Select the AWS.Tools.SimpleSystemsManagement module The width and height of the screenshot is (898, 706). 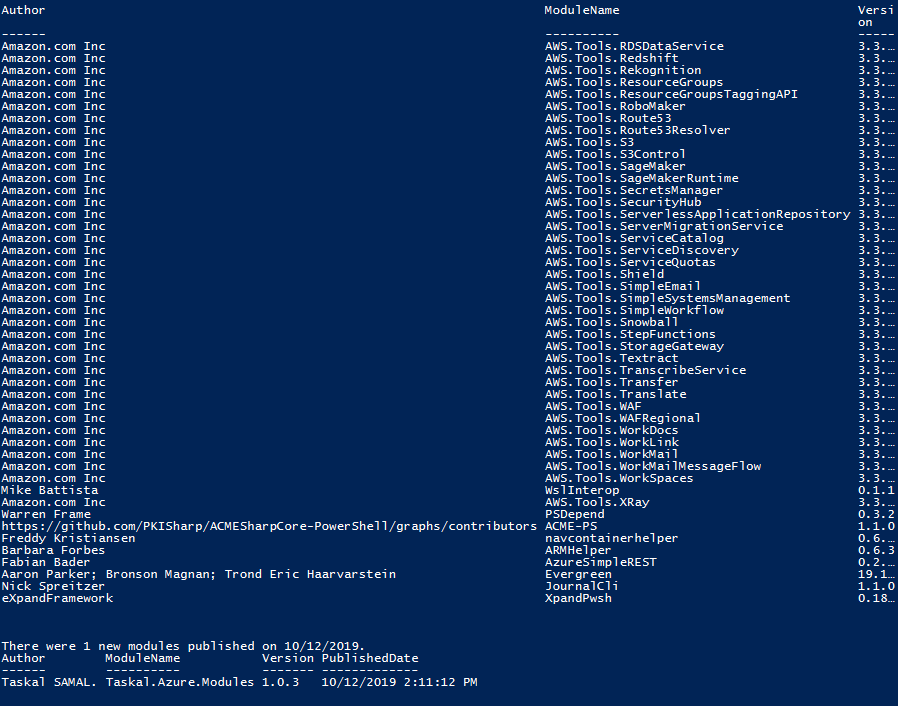(668, 298)
